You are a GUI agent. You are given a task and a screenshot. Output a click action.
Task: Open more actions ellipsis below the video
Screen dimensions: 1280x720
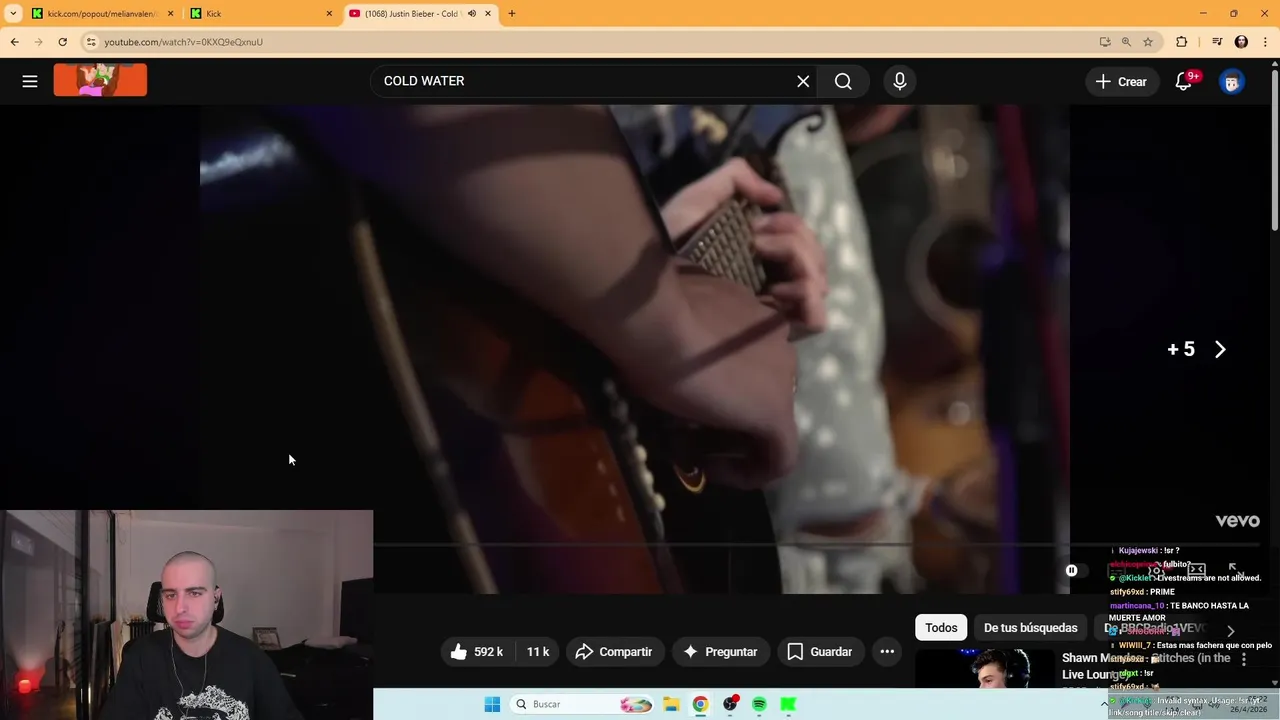[887, 652]
